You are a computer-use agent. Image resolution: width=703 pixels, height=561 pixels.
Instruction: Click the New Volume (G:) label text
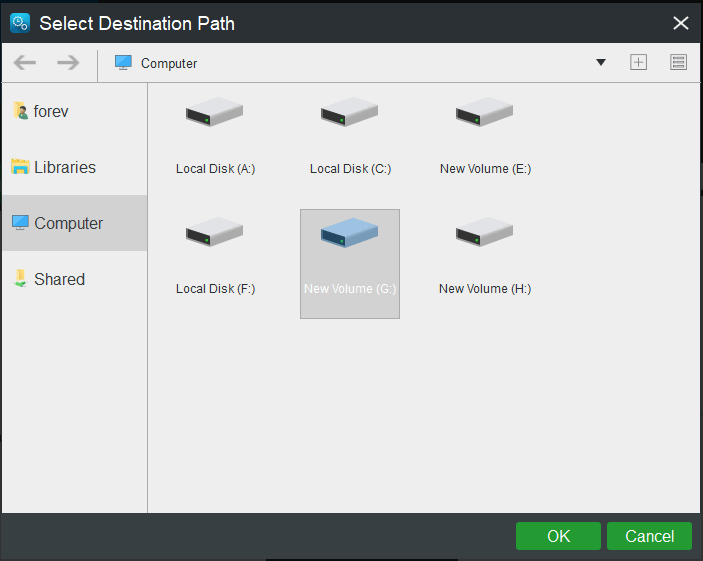coord(350,289)
